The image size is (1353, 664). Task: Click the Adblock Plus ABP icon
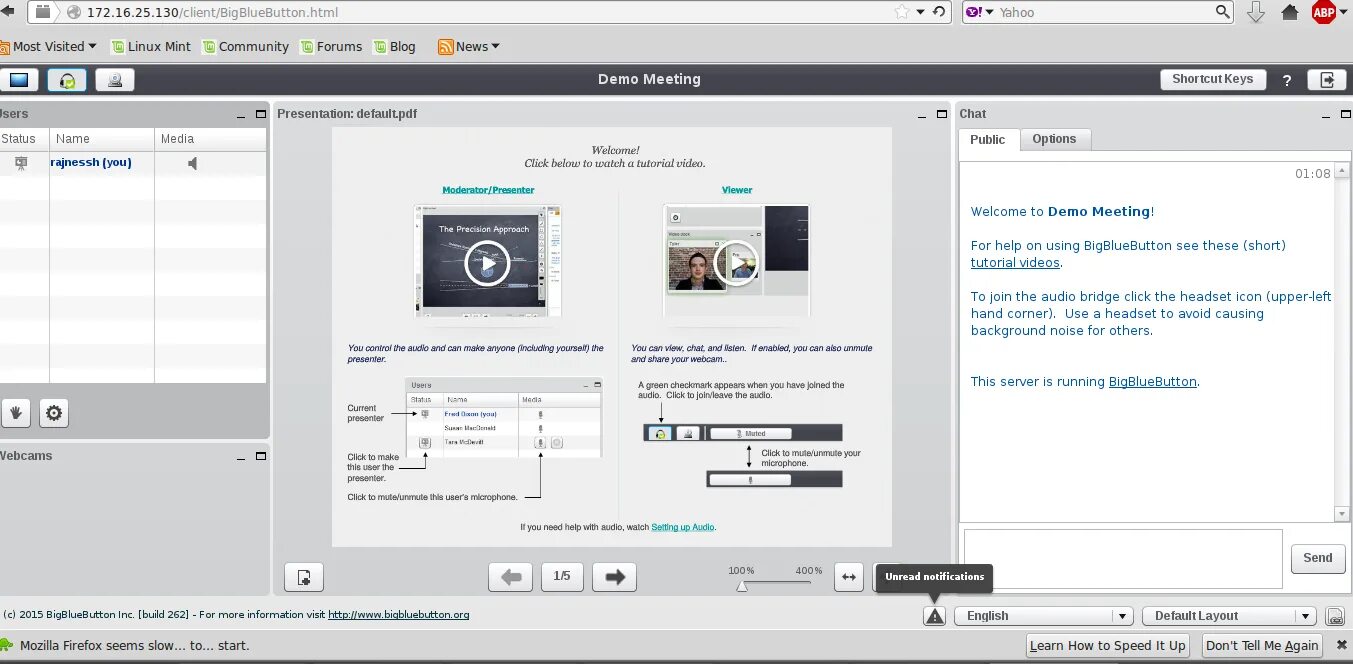pos(1324,12)
